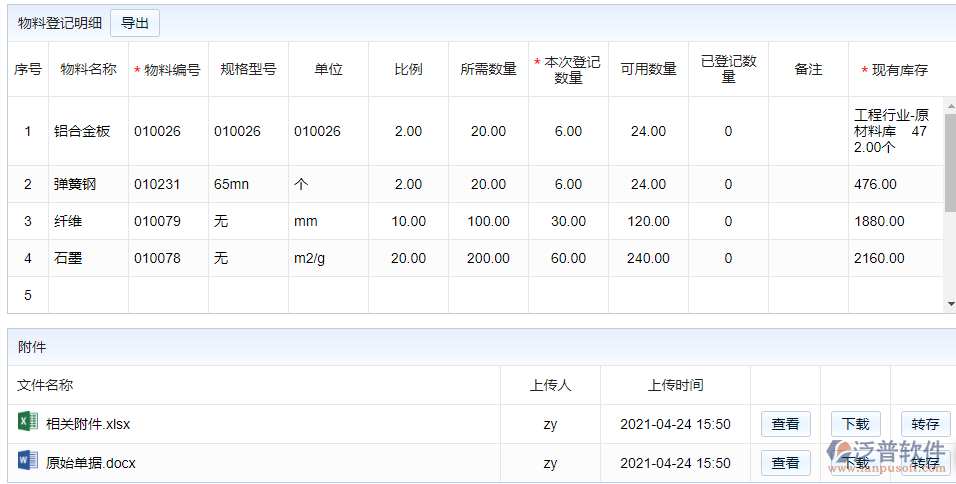This screenshot has height=484, width=956.
Task: Click the 物料名称 column header
Action: pos(88,70)
